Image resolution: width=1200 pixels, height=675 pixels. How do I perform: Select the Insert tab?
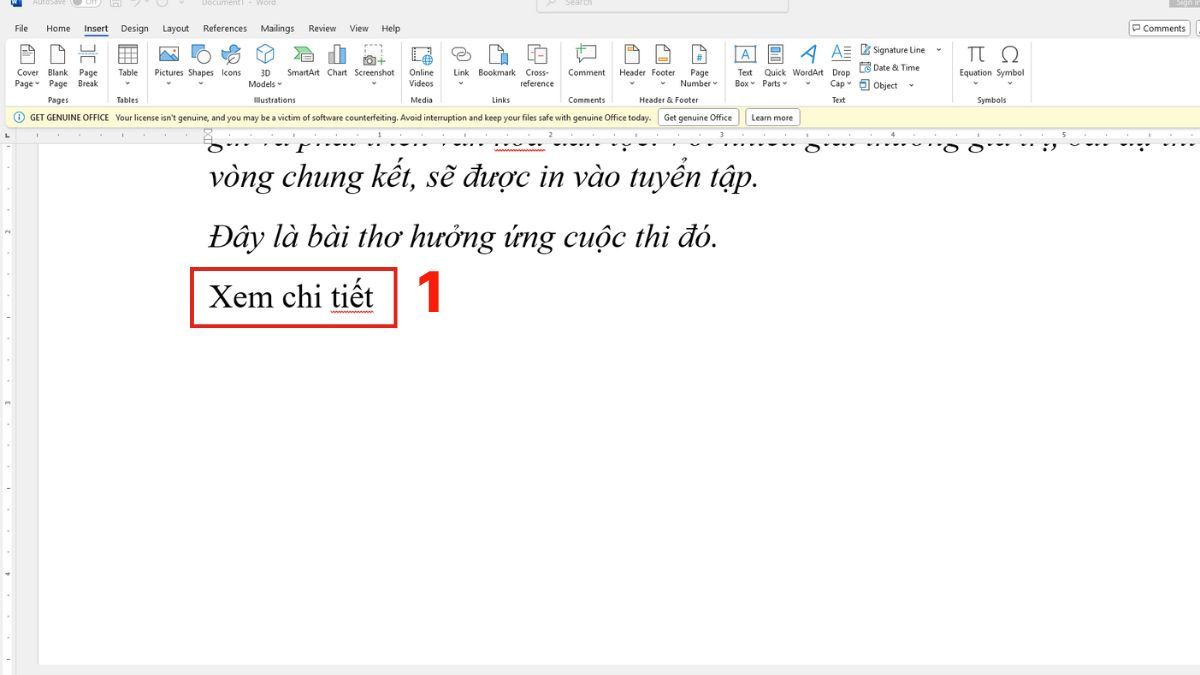(x=96, y=29)
